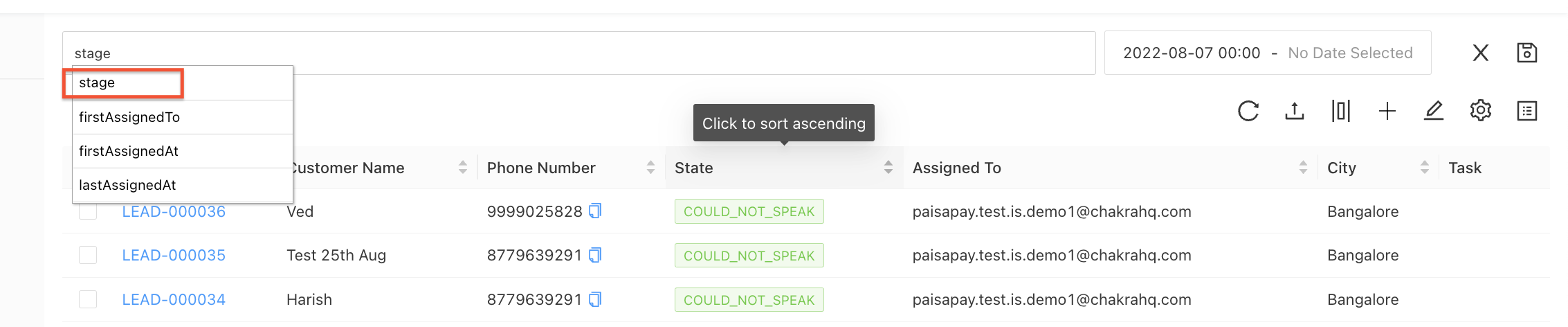Open the LEAD-000035 link
Image resolution: width=1568 pixels, height=327 pixels.
pyautogui.click(x=174, y=255)
